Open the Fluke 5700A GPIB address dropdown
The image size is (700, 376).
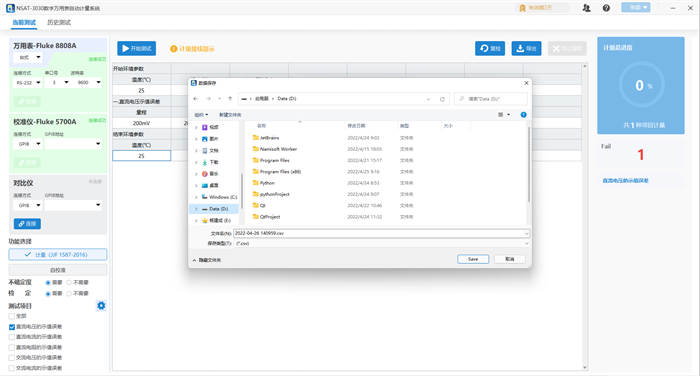73,144
